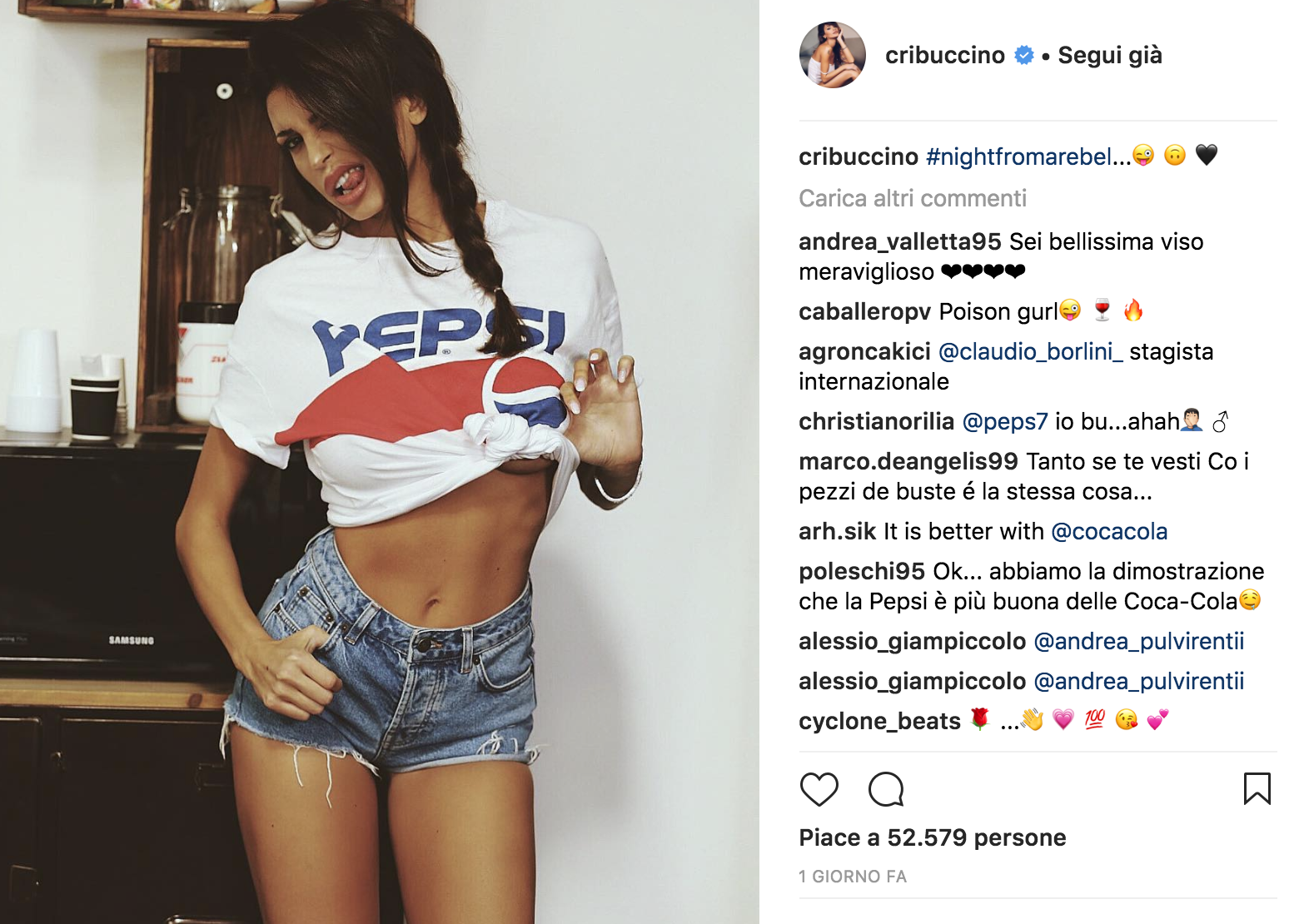Click the blue verified badge
Screen dimensions: 1314x924
click(1024, 55)
